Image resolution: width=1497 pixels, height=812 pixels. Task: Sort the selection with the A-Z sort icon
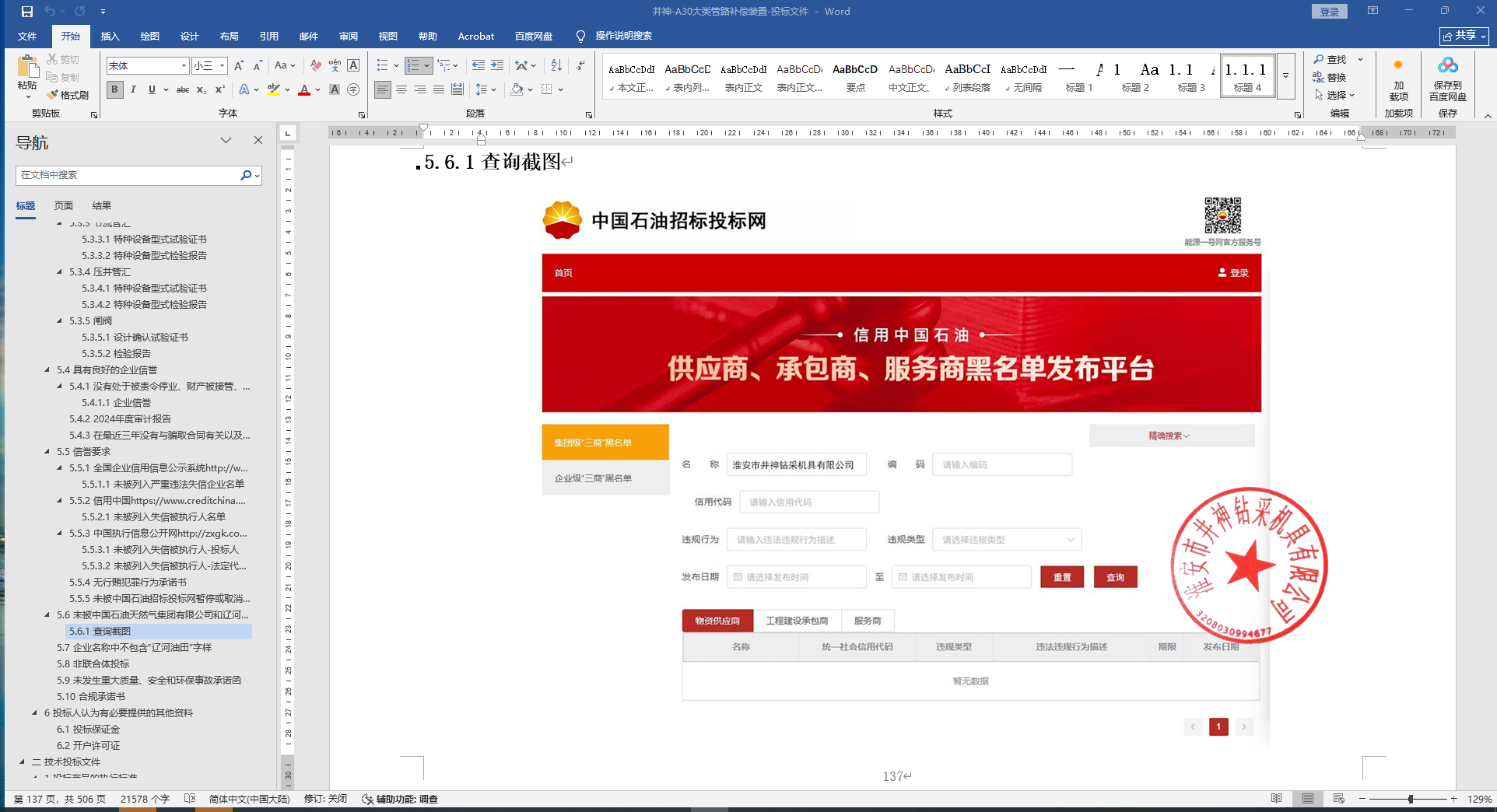pyautogui.click(x=556, y=65)
